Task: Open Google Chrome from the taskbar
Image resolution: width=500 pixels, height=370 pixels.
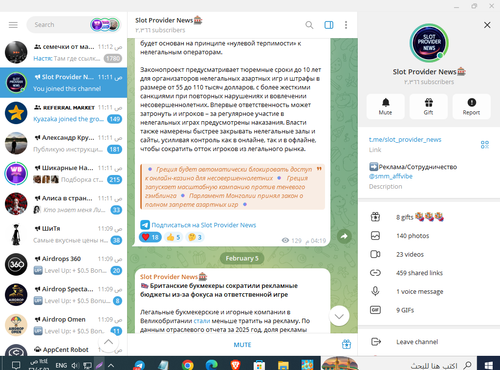Action: click(188, 365)
